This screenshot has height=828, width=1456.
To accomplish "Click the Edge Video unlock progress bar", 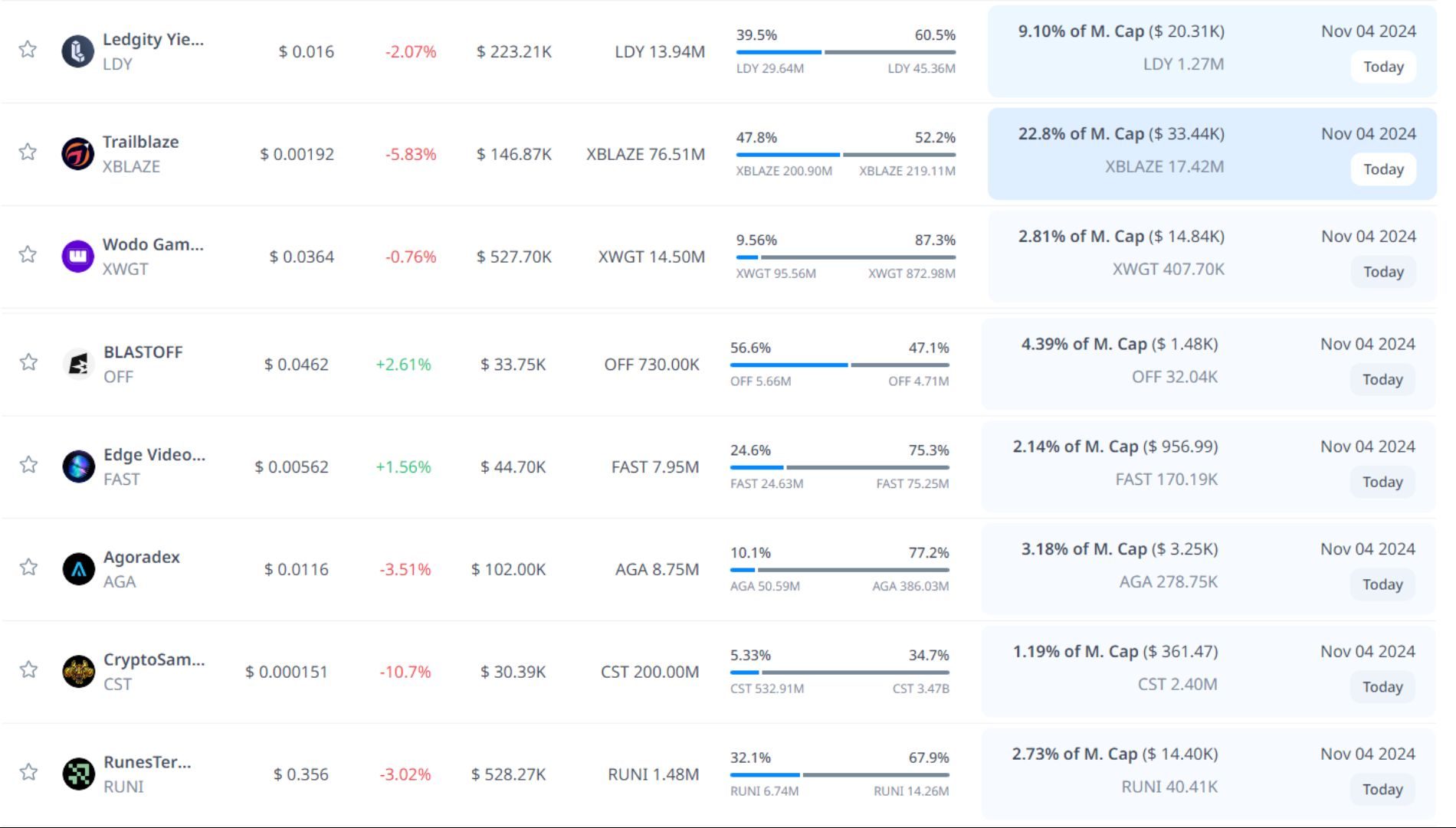I will [x=839, y=467].
